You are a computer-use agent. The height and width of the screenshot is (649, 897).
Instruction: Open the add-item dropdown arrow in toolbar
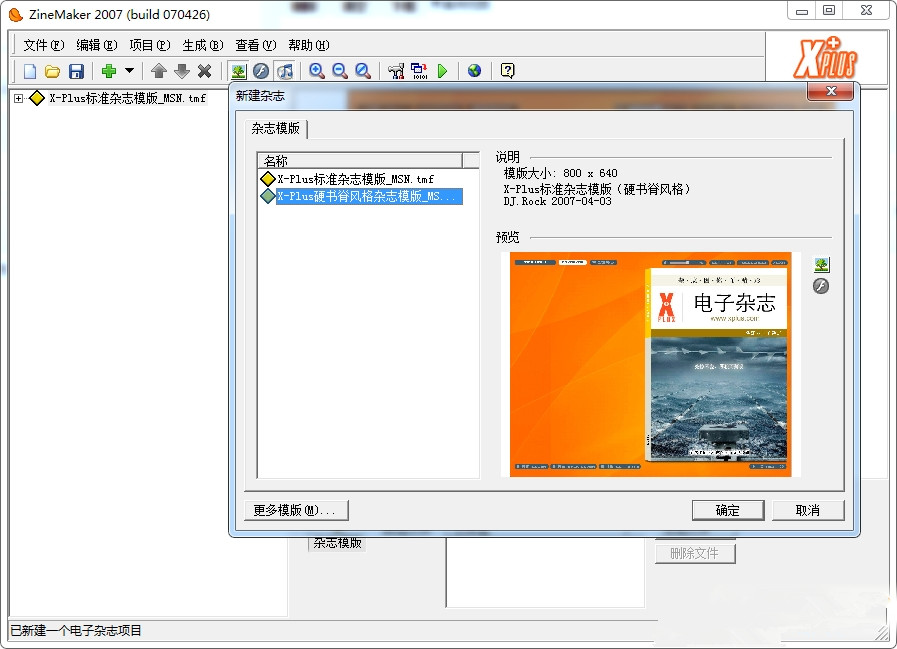click(128, 71)
